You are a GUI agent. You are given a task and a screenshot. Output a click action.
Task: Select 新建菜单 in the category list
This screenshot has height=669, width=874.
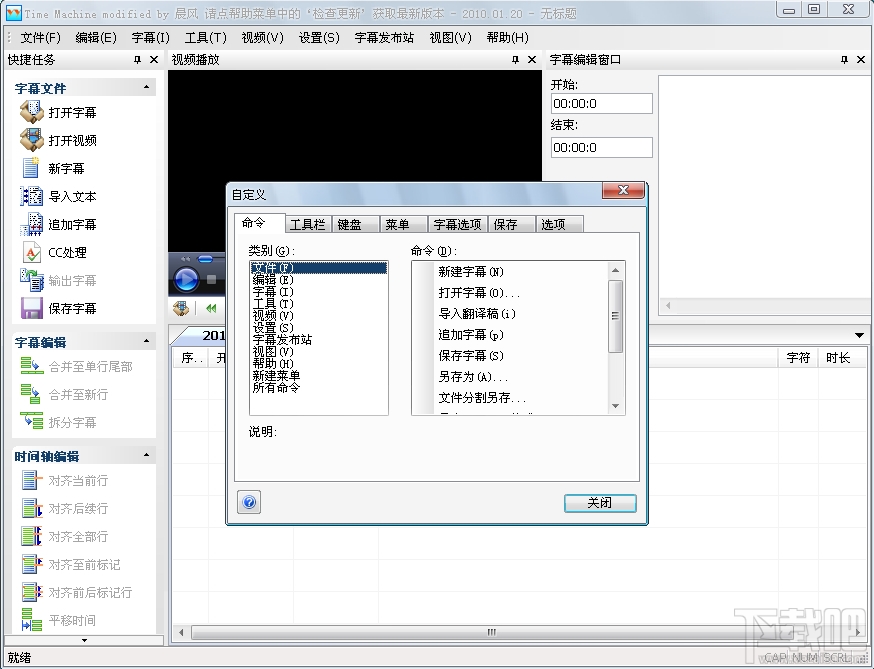[319, 375]
